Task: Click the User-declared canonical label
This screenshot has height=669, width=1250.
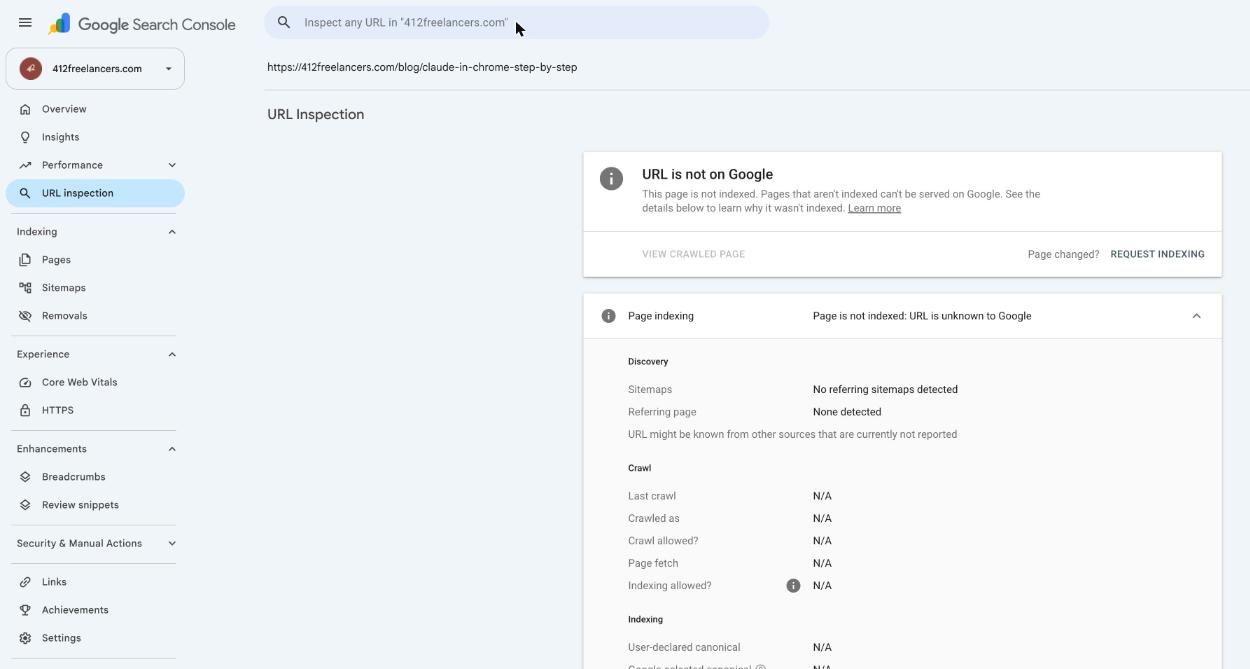Action: pos(684,648)
